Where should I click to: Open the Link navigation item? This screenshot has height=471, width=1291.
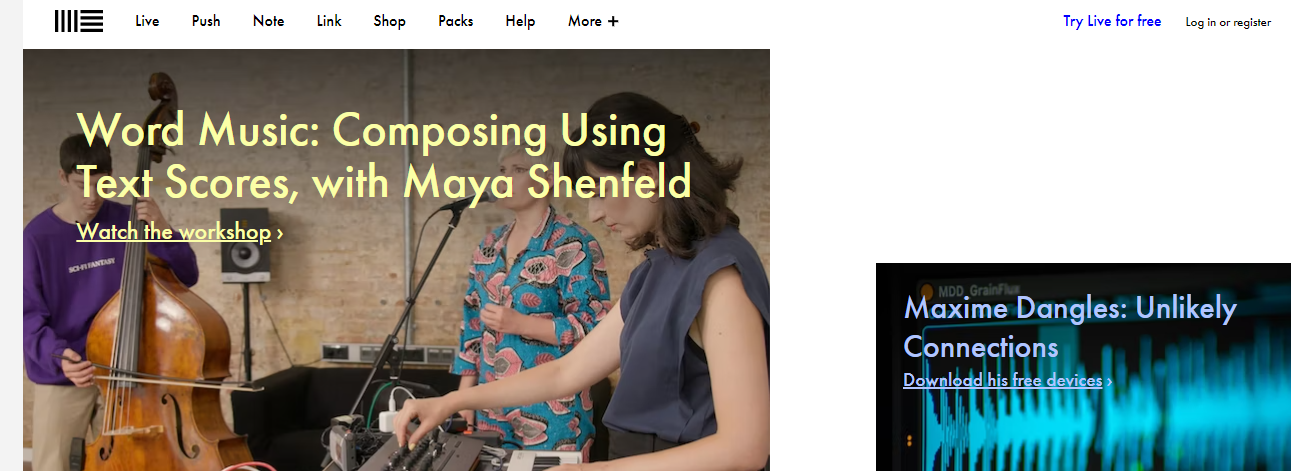click(329, 21)
